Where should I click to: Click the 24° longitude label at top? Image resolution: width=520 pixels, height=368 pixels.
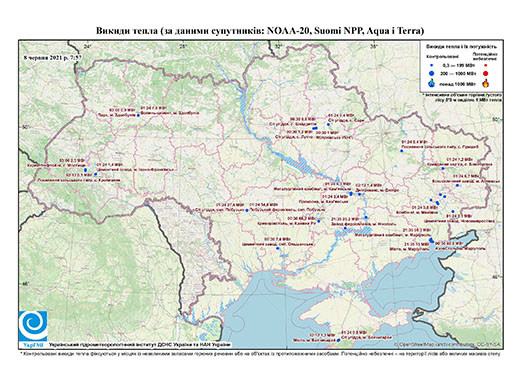tap(88, 47)
